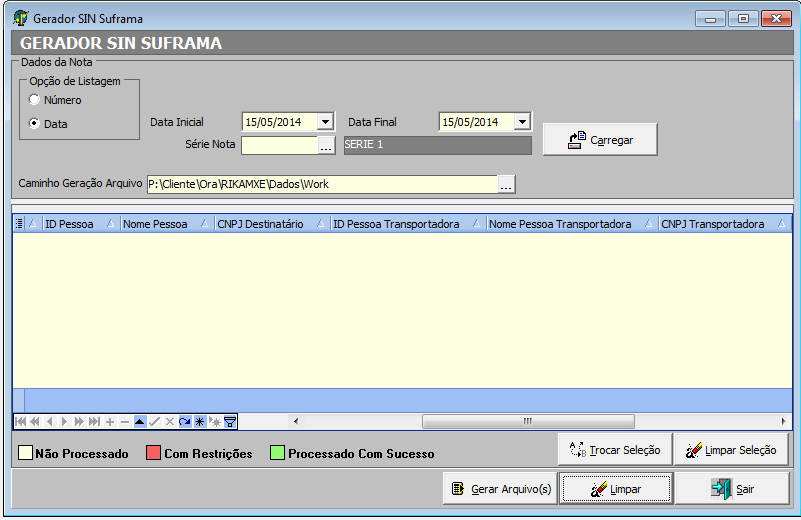Image resolution: width=801 pixels, height=520 pixels.
Task: Click the refresh arrow icon in grid navigator
Action: 185,422
